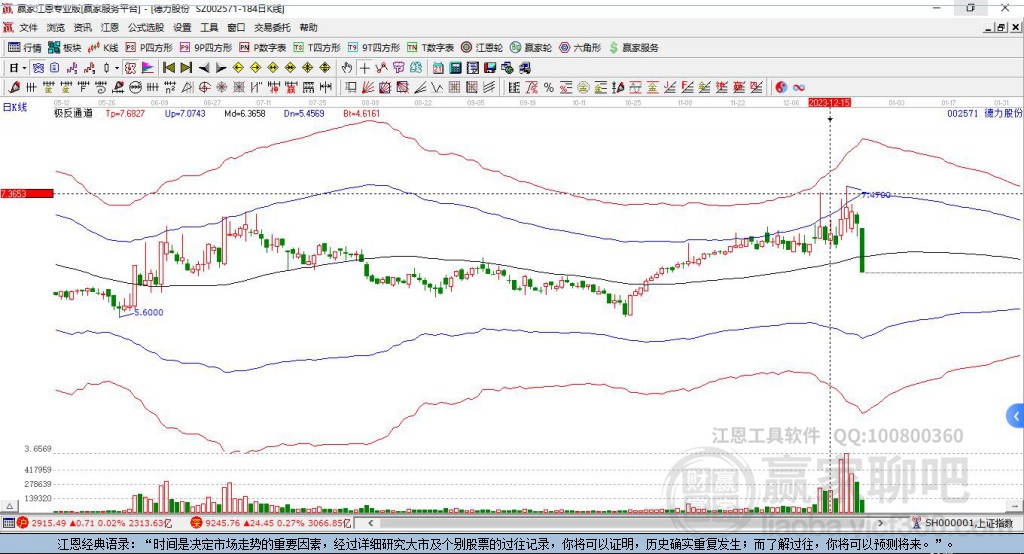Viewport: 1024px width, 554px height.
Task: Open 赢家服务 dollar-sign service
Action: click(x=633, y=48)
